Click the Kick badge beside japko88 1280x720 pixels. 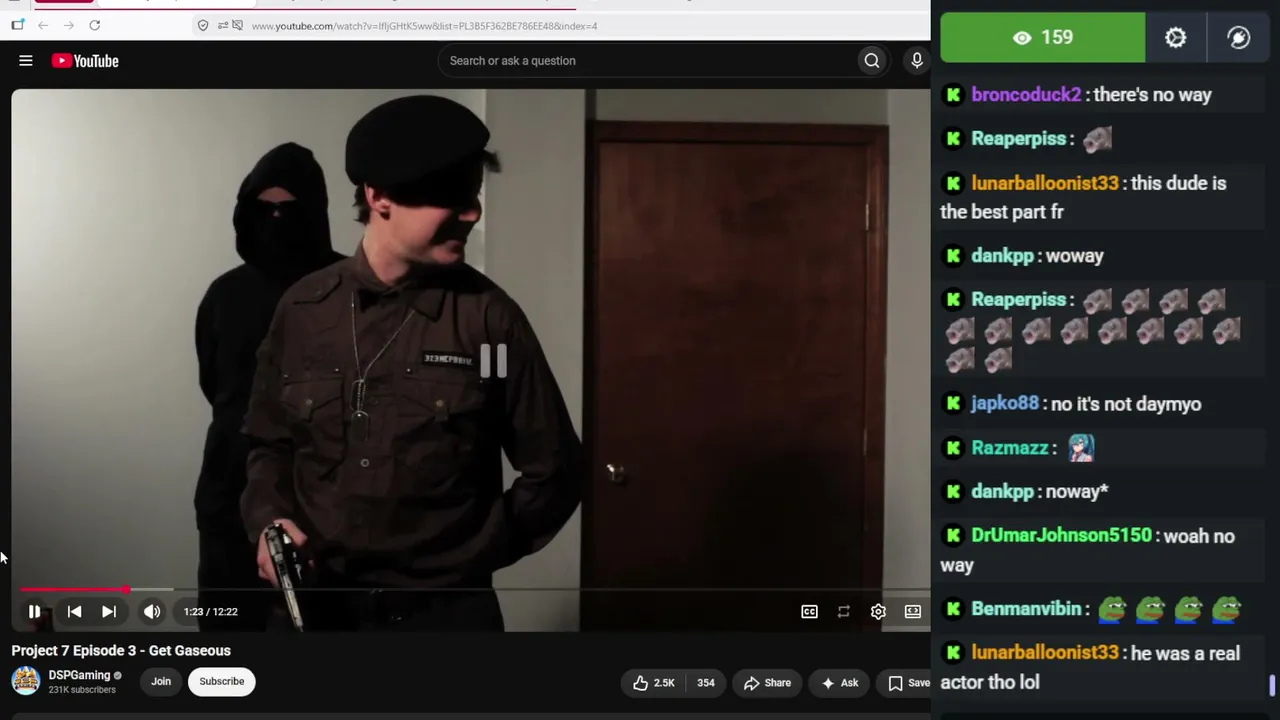pyautogui.click(x=953, y=404)
